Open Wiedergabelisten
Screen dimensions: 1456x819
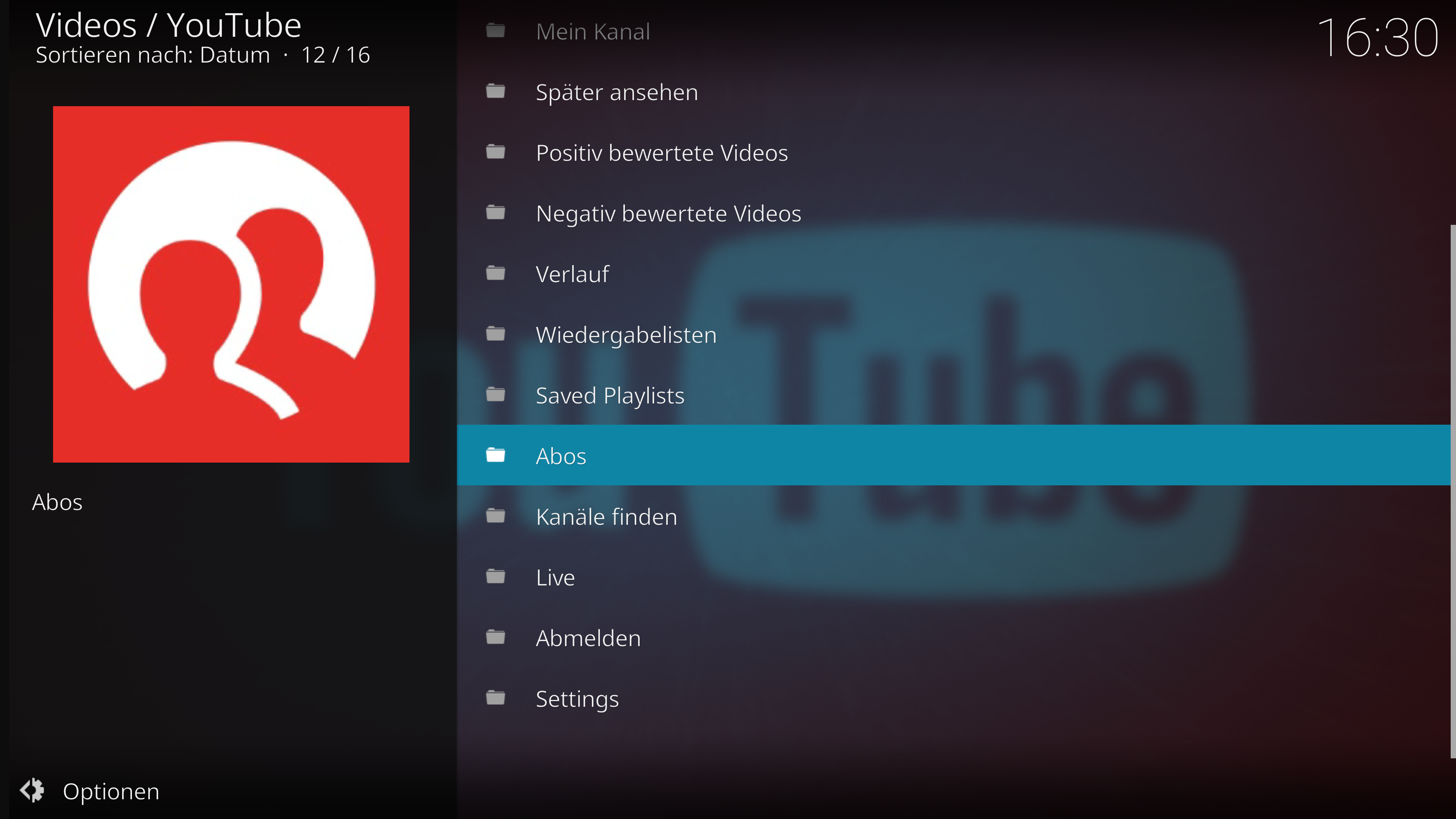[954, 334]
